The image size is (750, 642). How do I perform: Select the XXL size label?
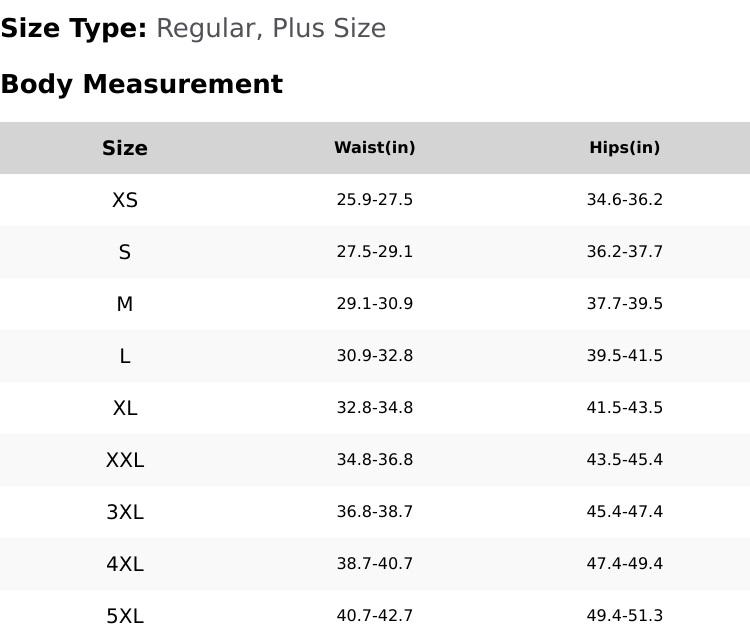pos(125,460)
